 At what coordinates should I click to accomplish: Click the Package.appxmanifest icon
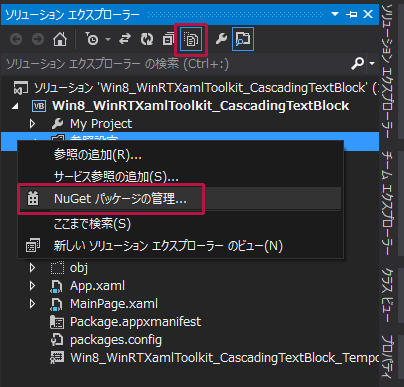pos(57,322)
